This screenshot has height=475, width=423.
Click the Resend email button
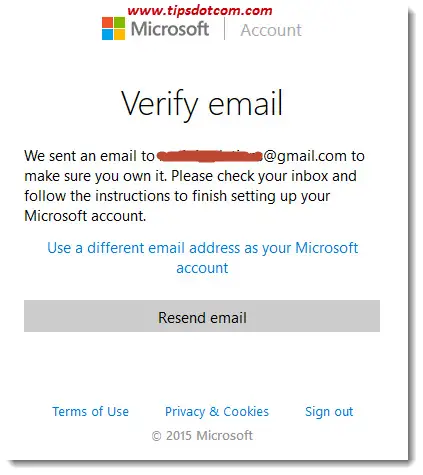[x=202, y=316]
